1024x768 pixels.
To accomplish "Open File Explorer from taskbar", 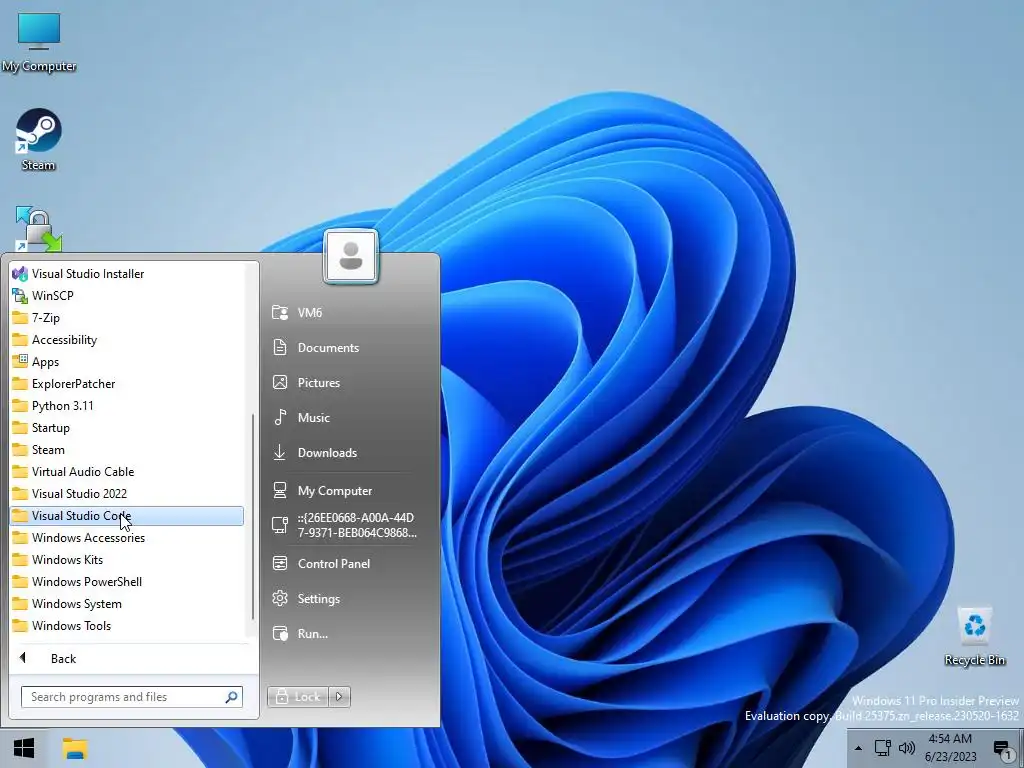I will [x=75, y=748].
